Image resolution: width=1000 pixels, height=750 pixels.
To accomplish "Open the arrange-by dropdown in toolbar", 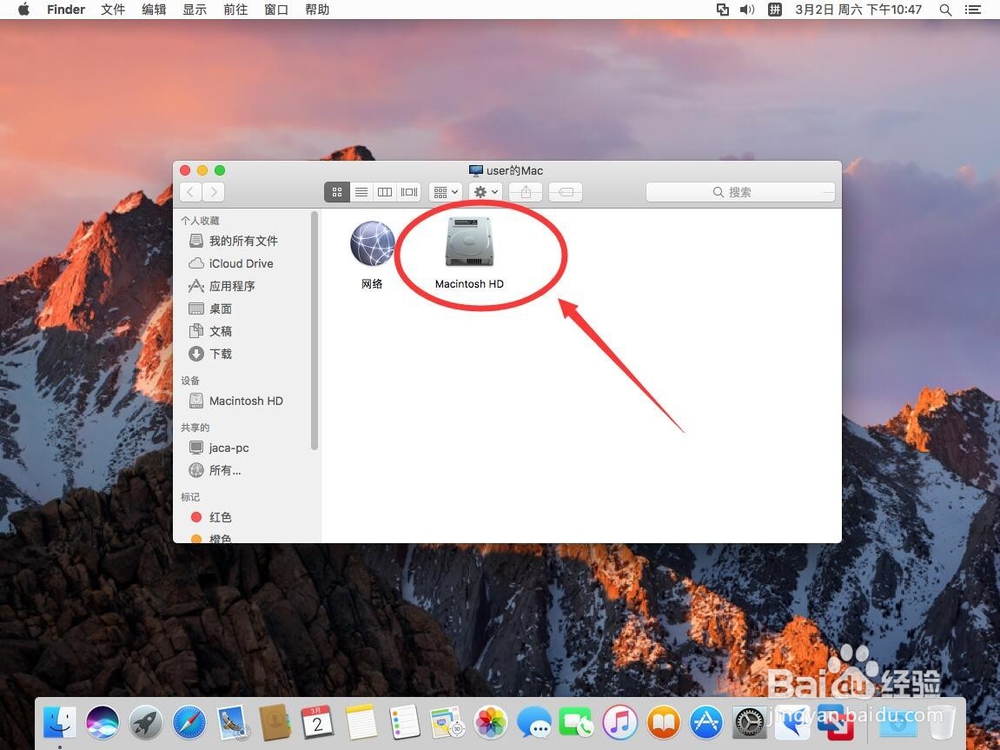I will click(x=446, y=192).
